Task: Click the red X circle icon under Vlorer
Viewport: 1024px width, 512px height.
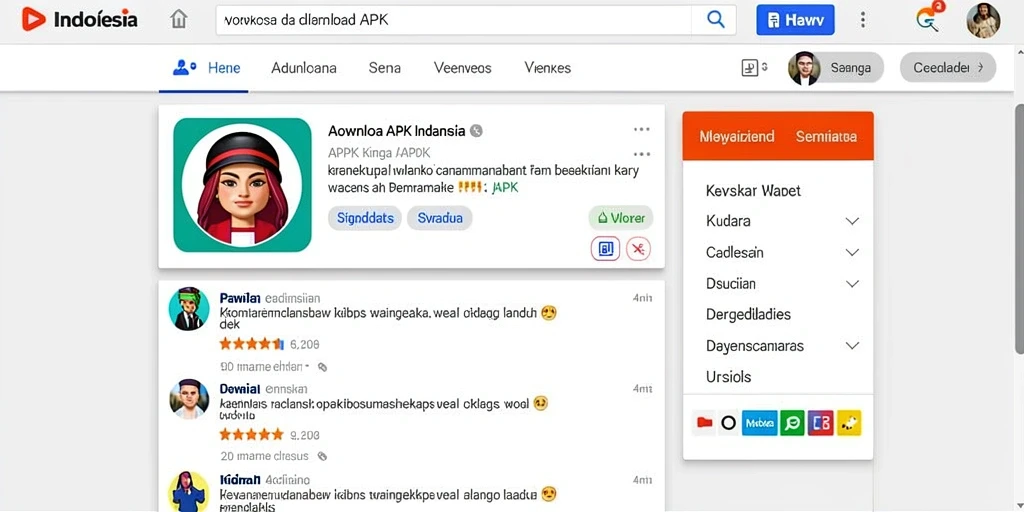Action: pos(638,249)
